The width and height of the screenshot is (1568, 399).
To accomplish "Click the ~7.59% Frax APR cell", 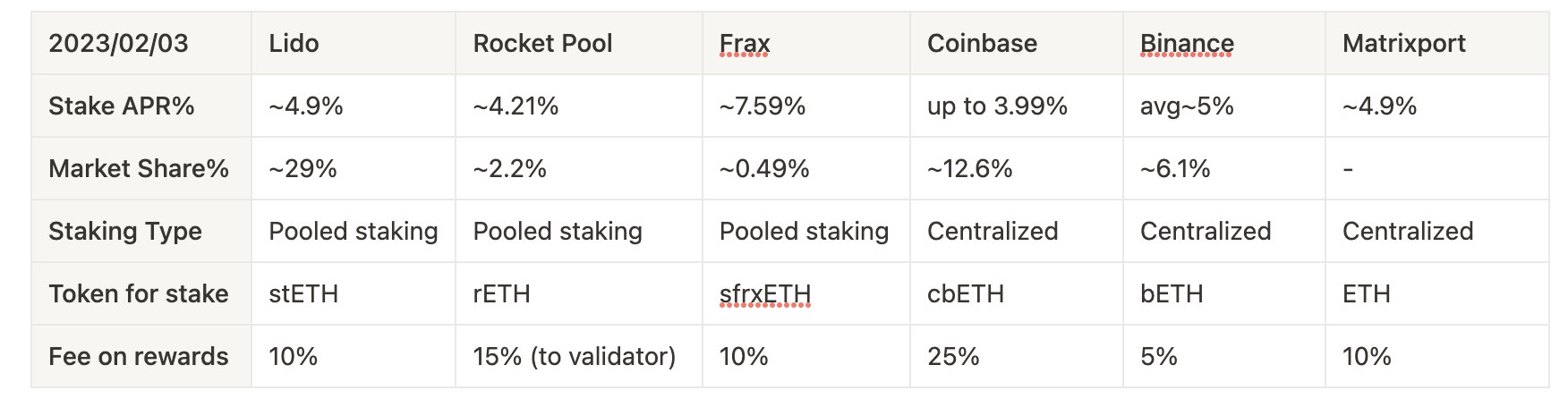I will click(x=806, y=106).
